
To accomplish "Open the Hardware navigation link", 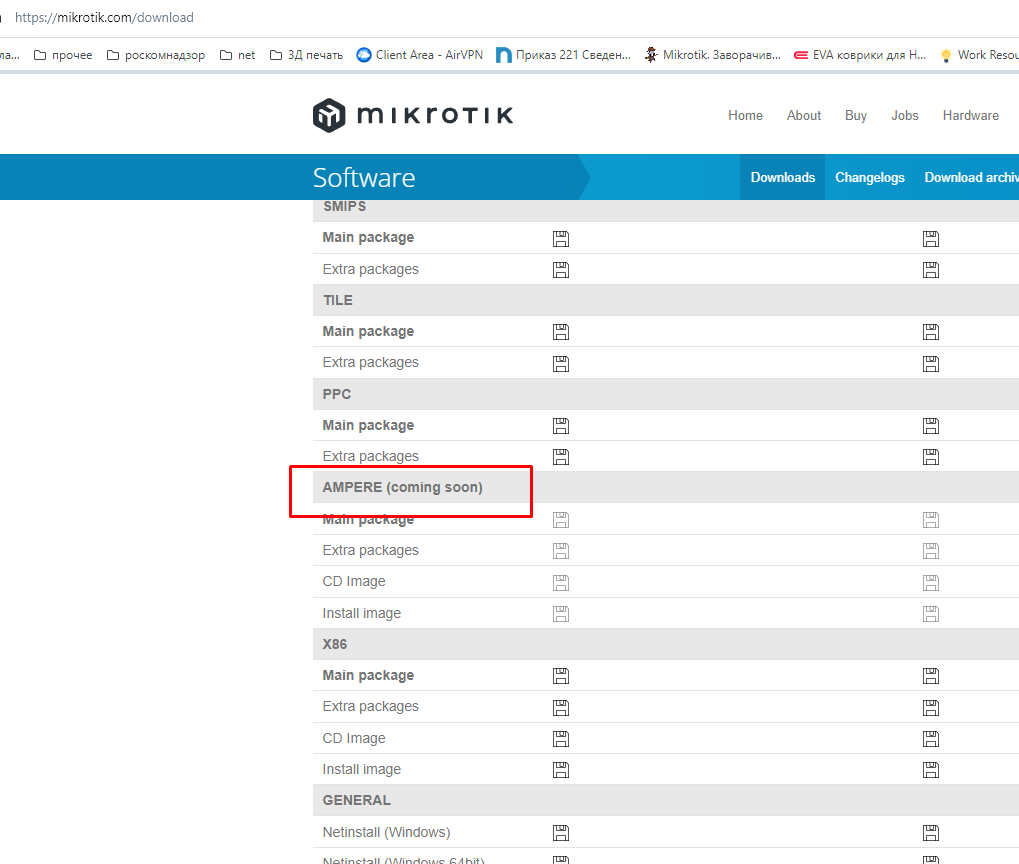I will (x=970, y=115).
